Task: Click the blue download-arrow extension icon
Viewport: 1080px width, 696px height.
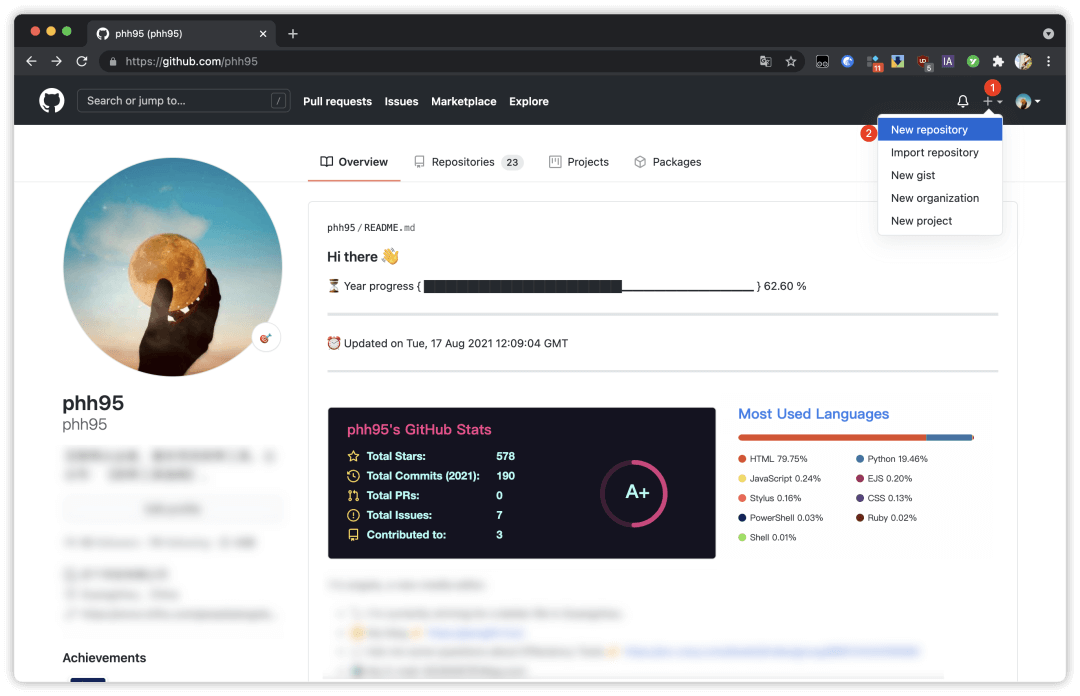Action: [x=897, y=61]
